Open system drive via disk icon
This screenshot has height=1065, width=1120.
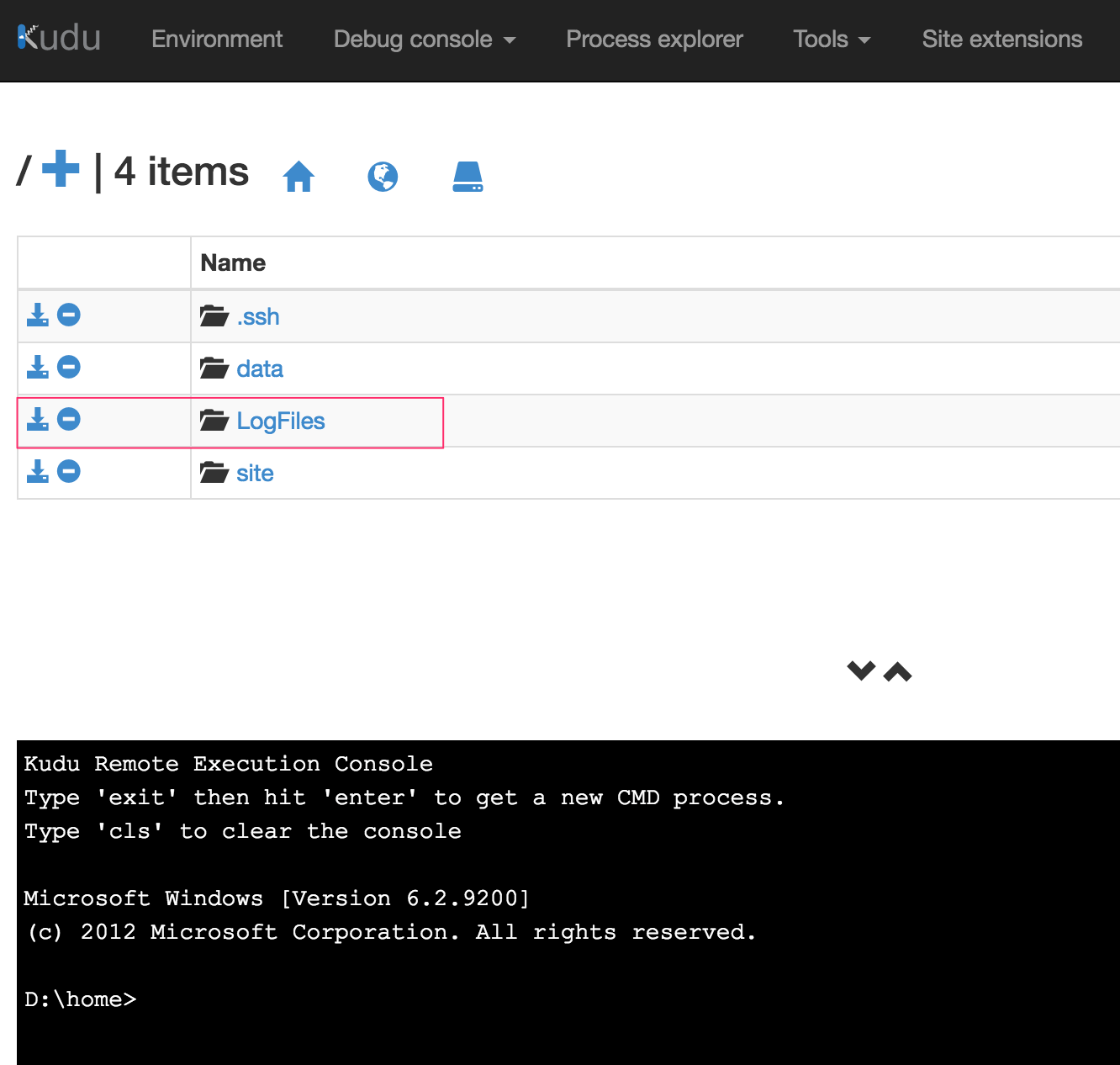click(x=468, y=177)
